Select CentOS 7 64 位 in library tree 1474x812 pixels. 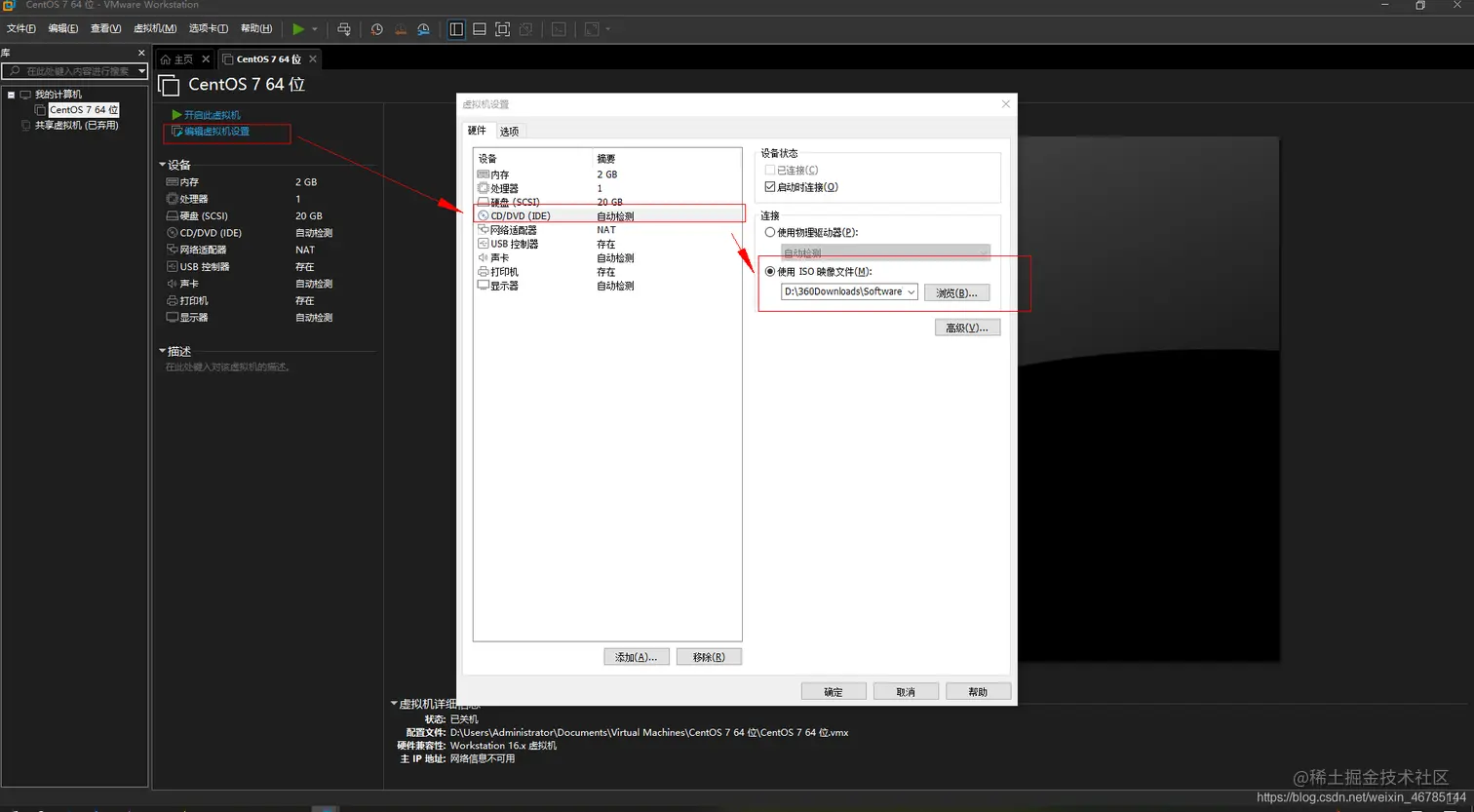pyautogui.click(x=84, y=110)
